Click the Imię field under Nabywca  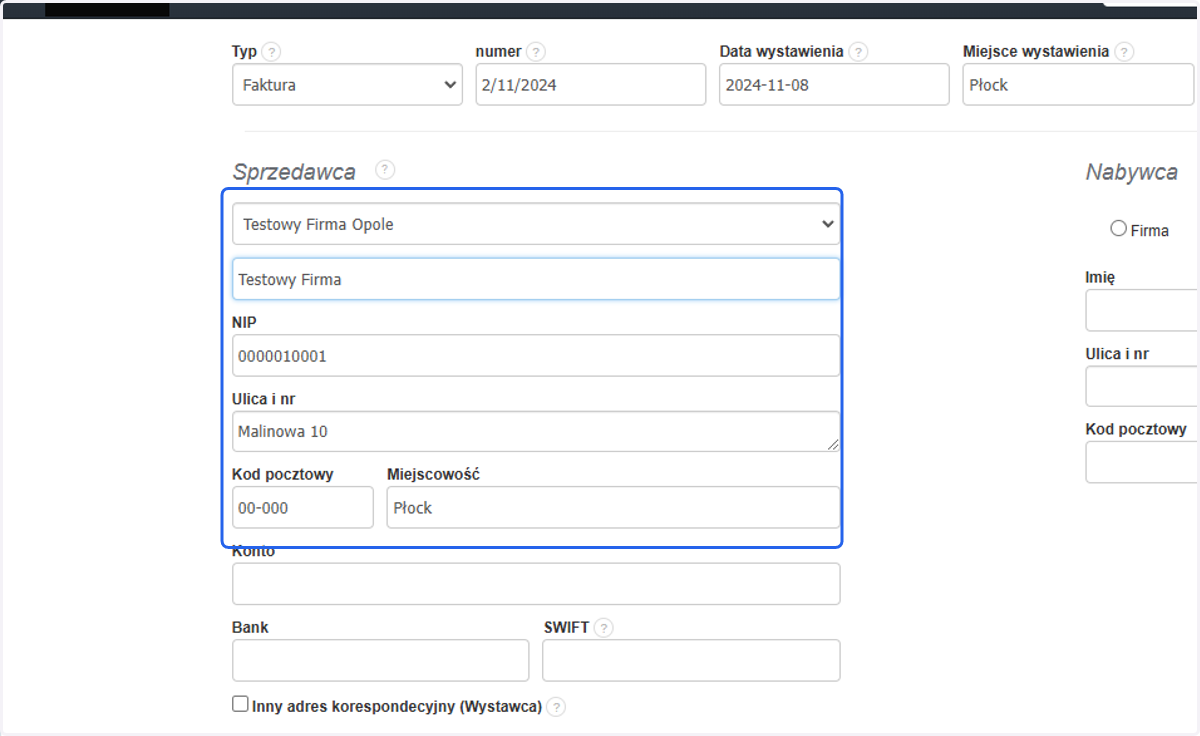(1142, 311)
